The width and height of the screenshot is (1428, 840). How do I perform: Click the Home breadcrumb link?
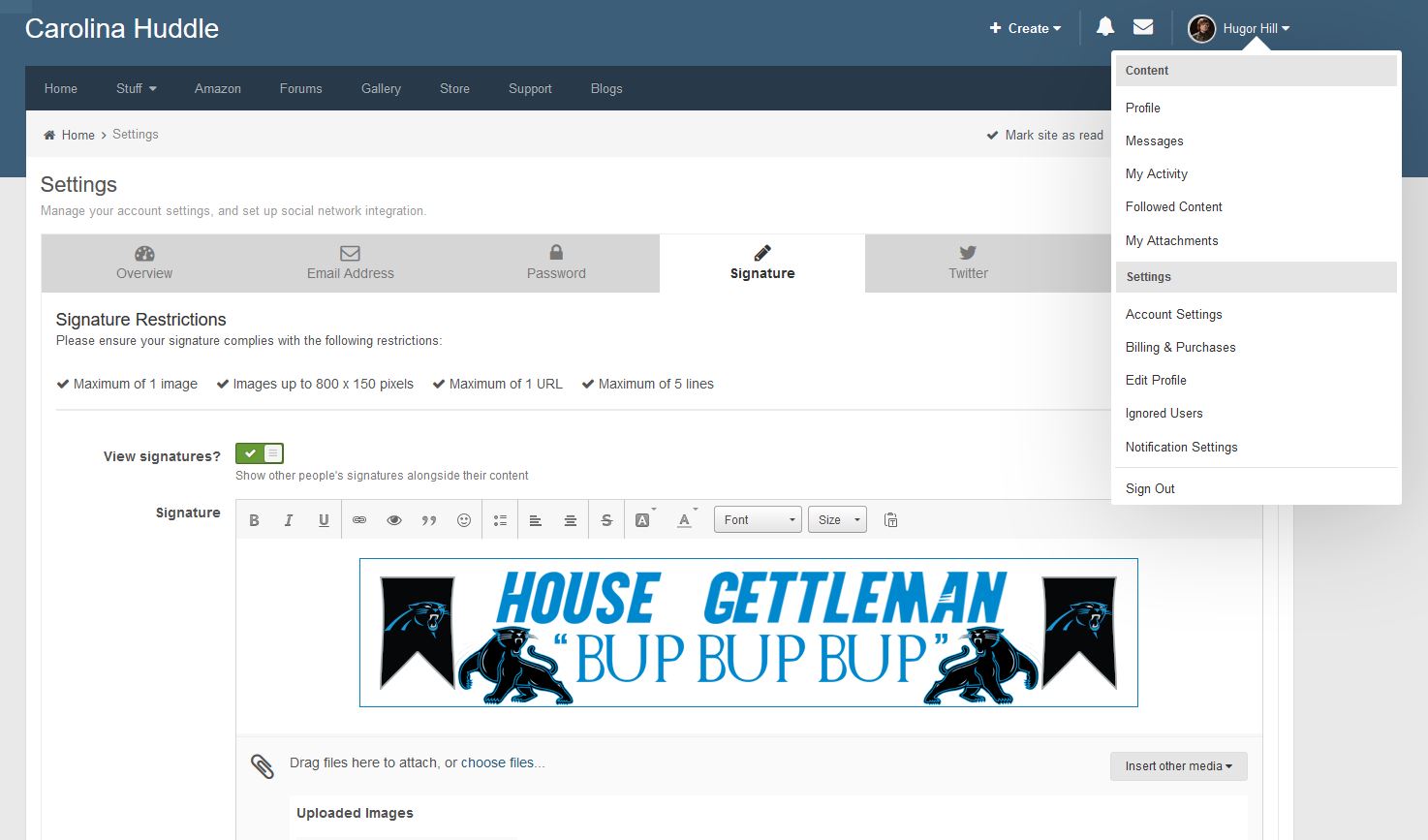click(78, 135)
